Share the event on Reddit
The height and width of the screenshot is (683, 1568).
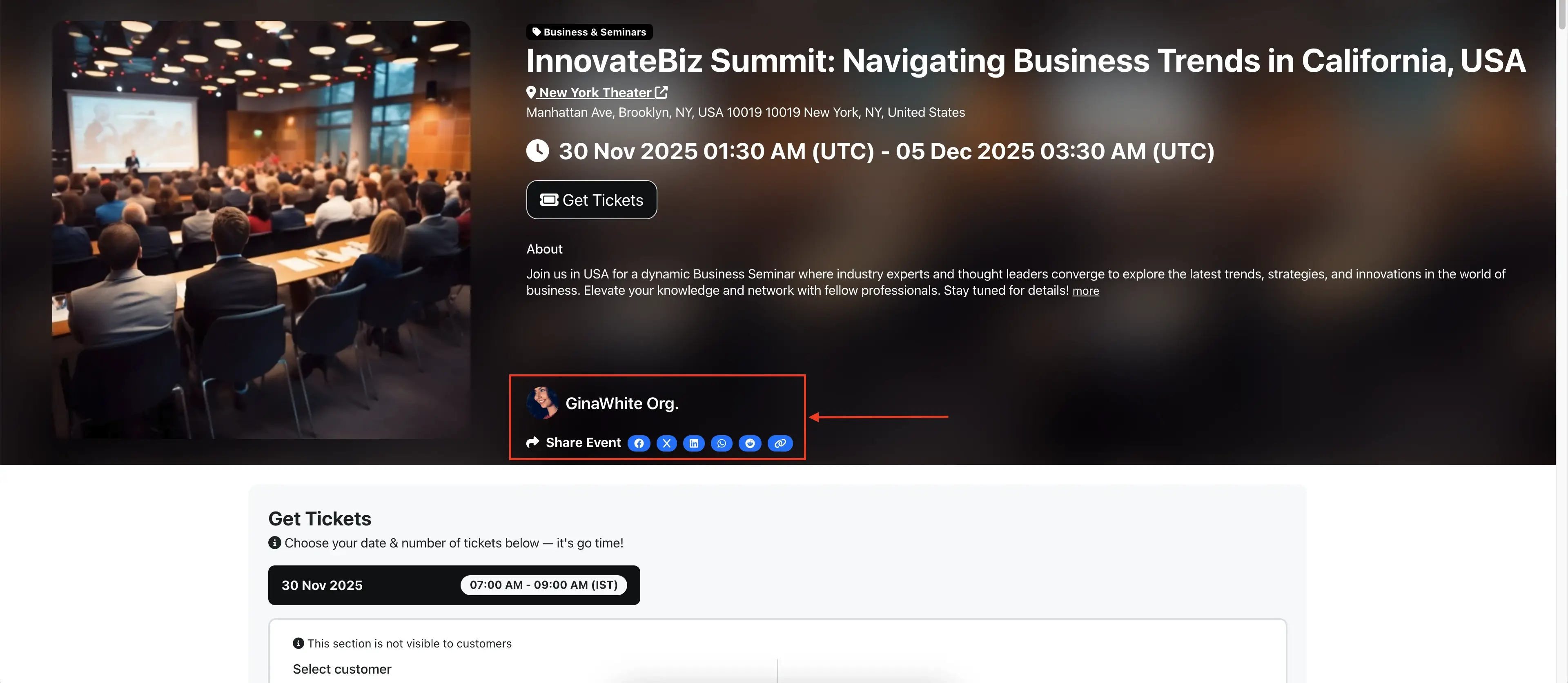pos(750,443)
